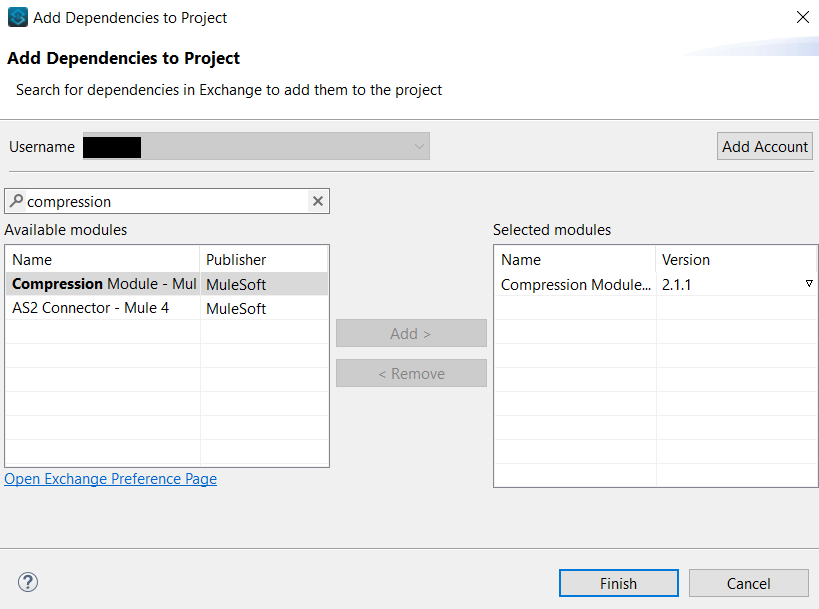Click the Version column header
The height and width of the screenshot is (609, 819).
(x=736, y=260)
